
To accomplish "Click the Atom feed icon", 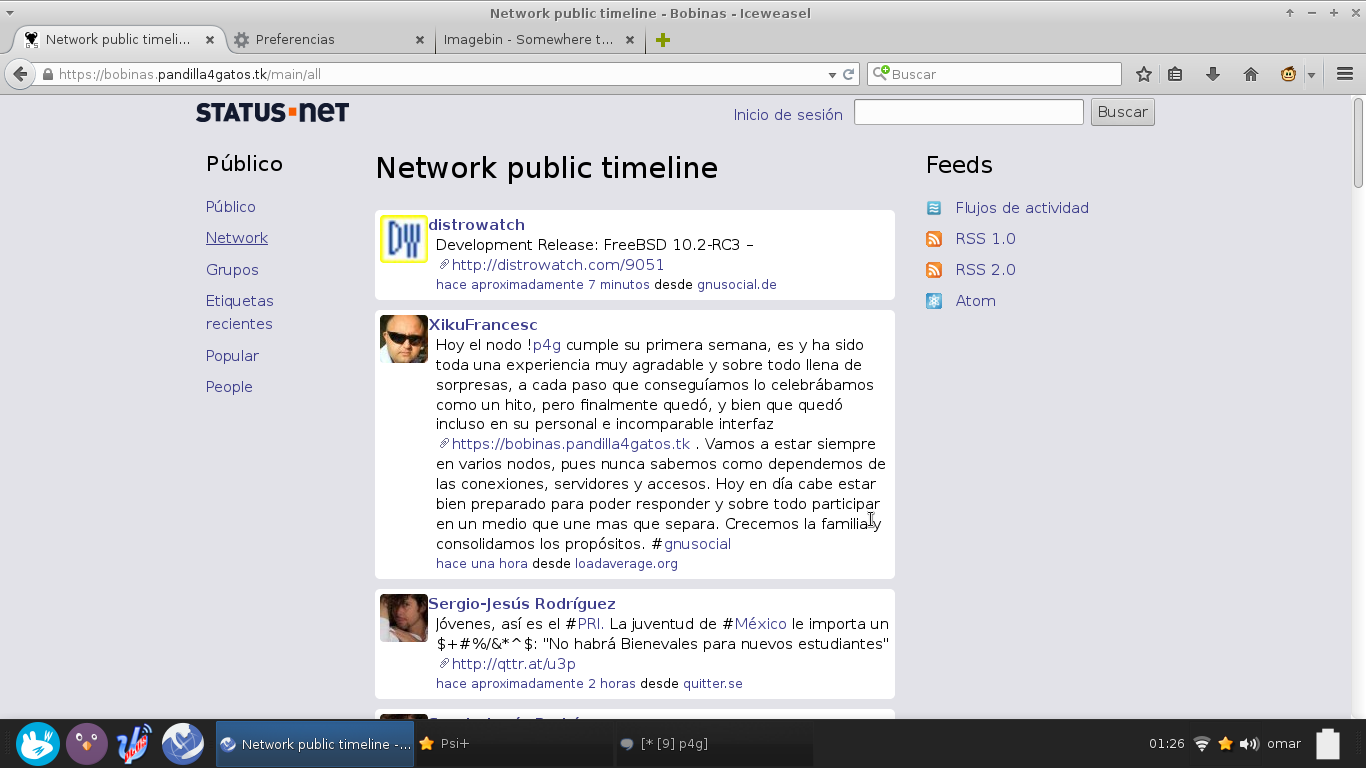I will pyautogui.click(x=934, y=301).
